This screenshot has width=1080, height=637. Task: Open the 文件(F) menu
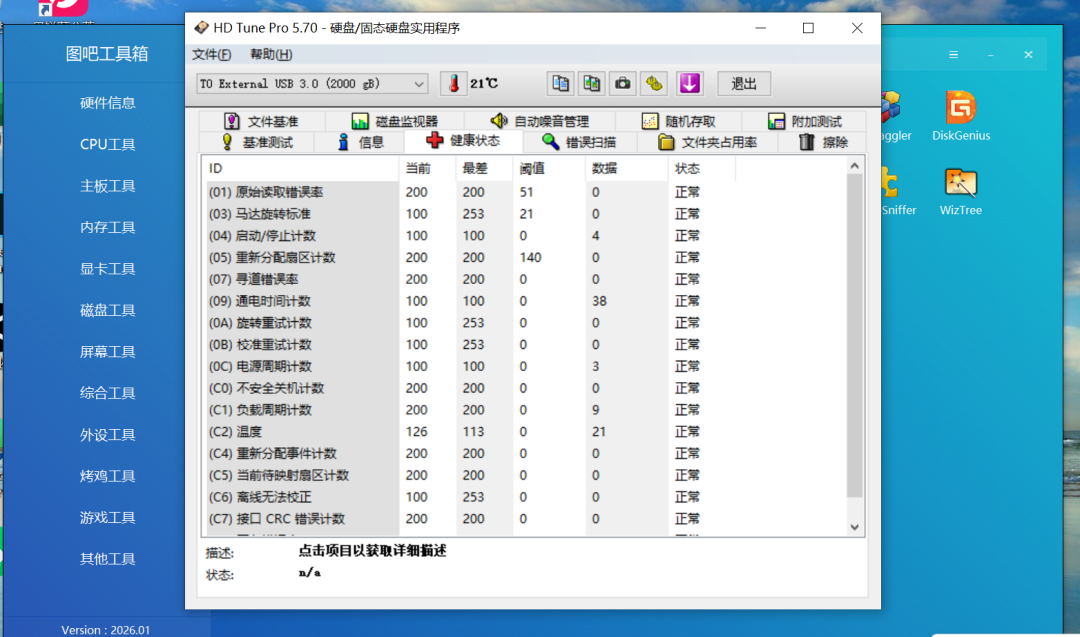(211, 54)
